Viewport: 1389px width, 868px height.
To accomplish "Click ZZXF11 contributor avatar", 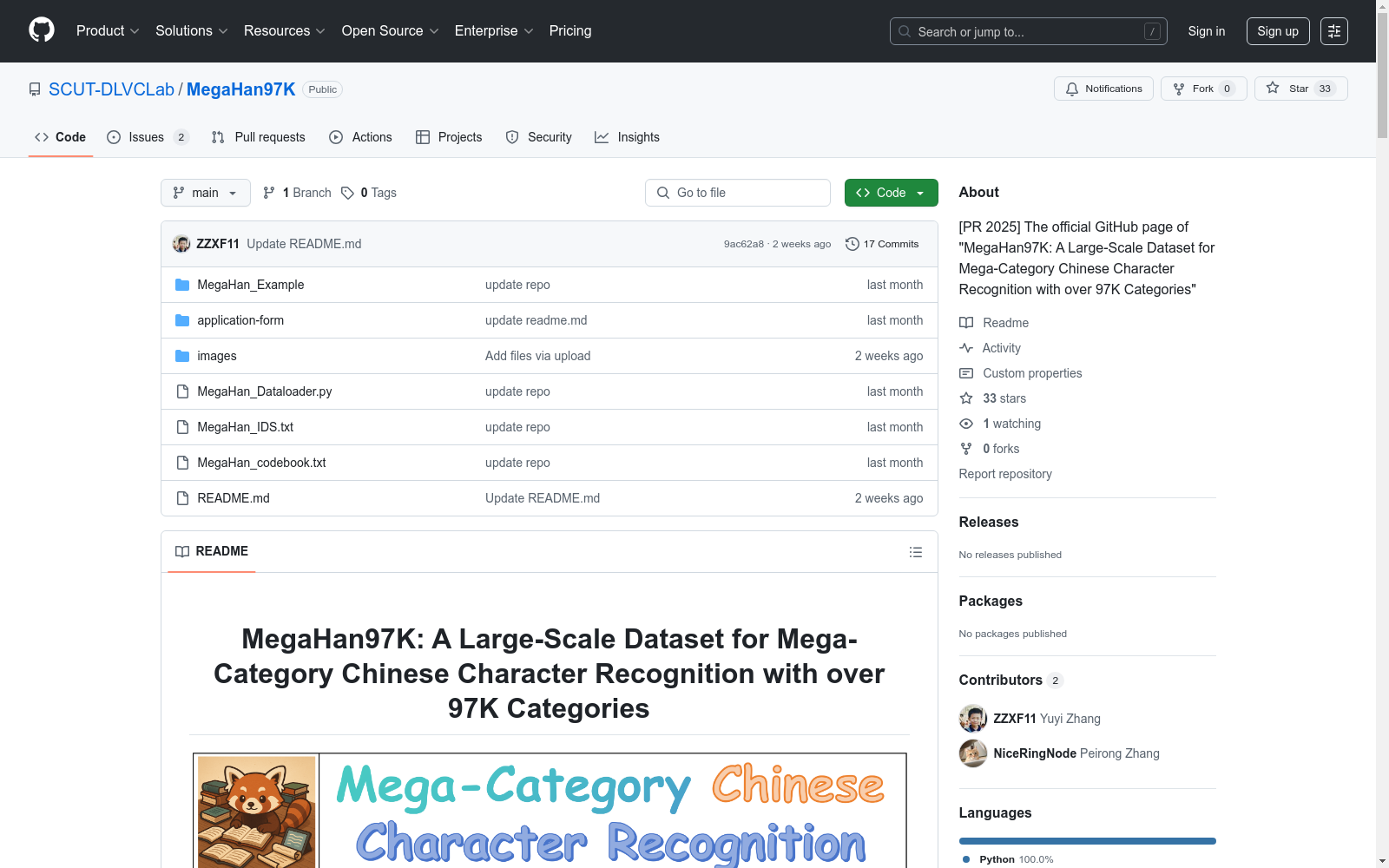I will [x=973, y=719].
